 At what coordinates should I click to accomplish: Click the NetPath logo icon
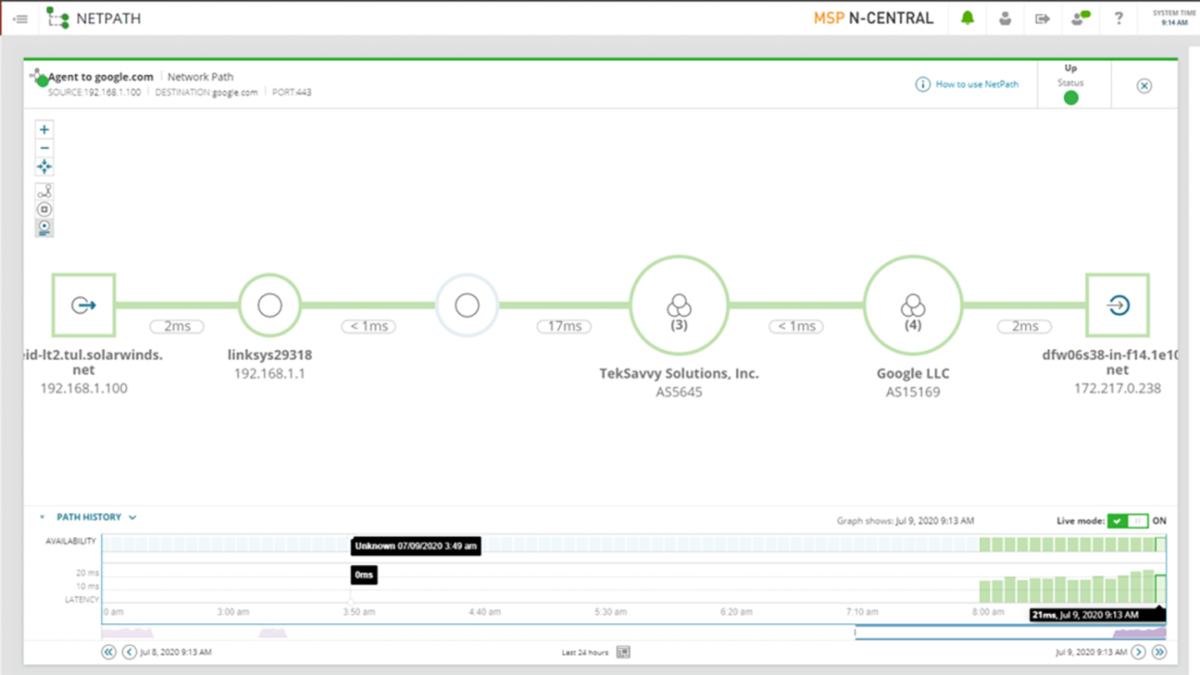(58, 18)
